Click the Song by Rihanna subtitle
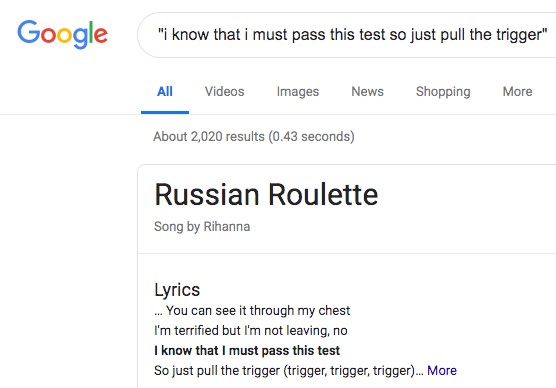 202,227
